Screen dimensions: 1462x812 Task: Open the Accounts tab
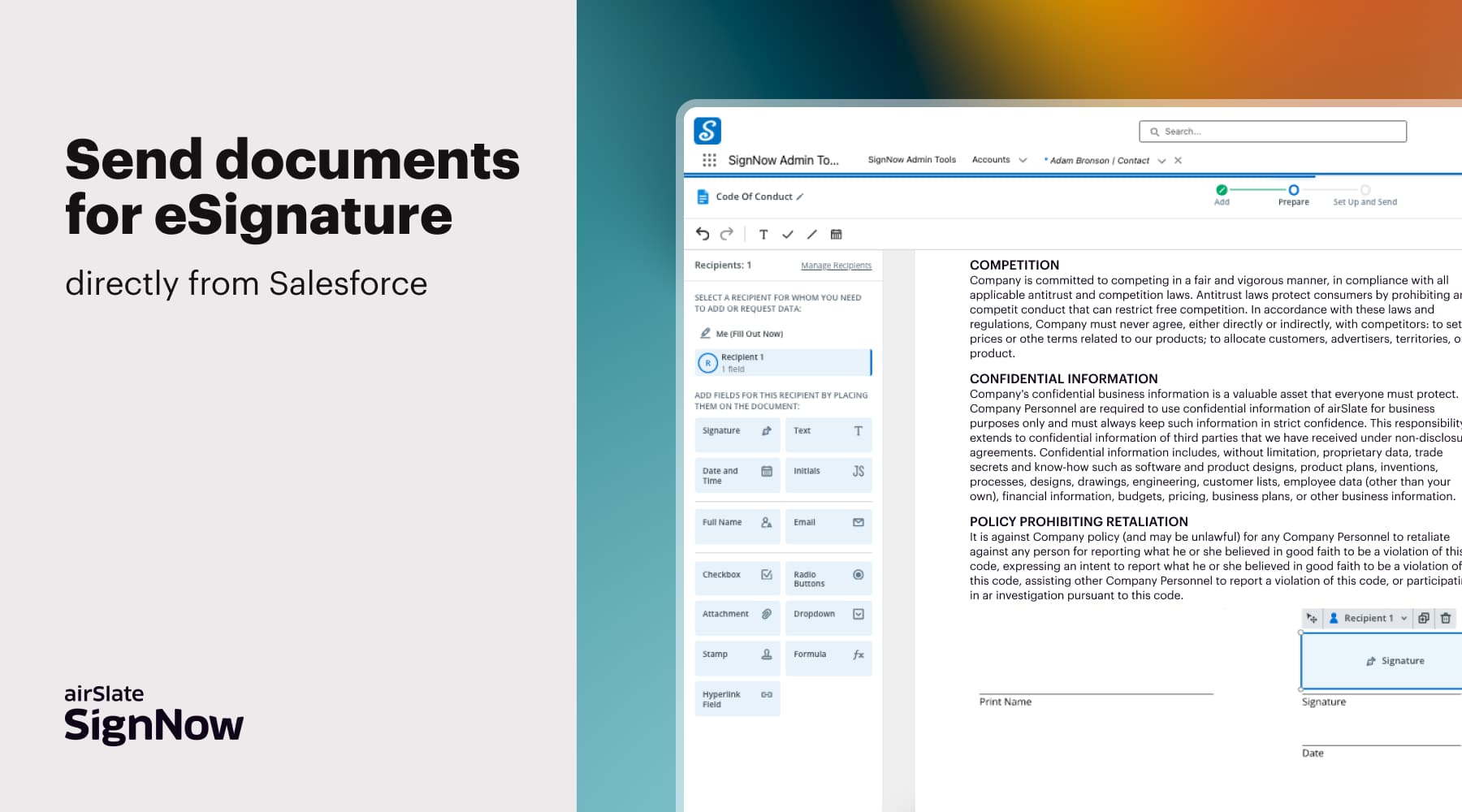click(x=991, y=160)
